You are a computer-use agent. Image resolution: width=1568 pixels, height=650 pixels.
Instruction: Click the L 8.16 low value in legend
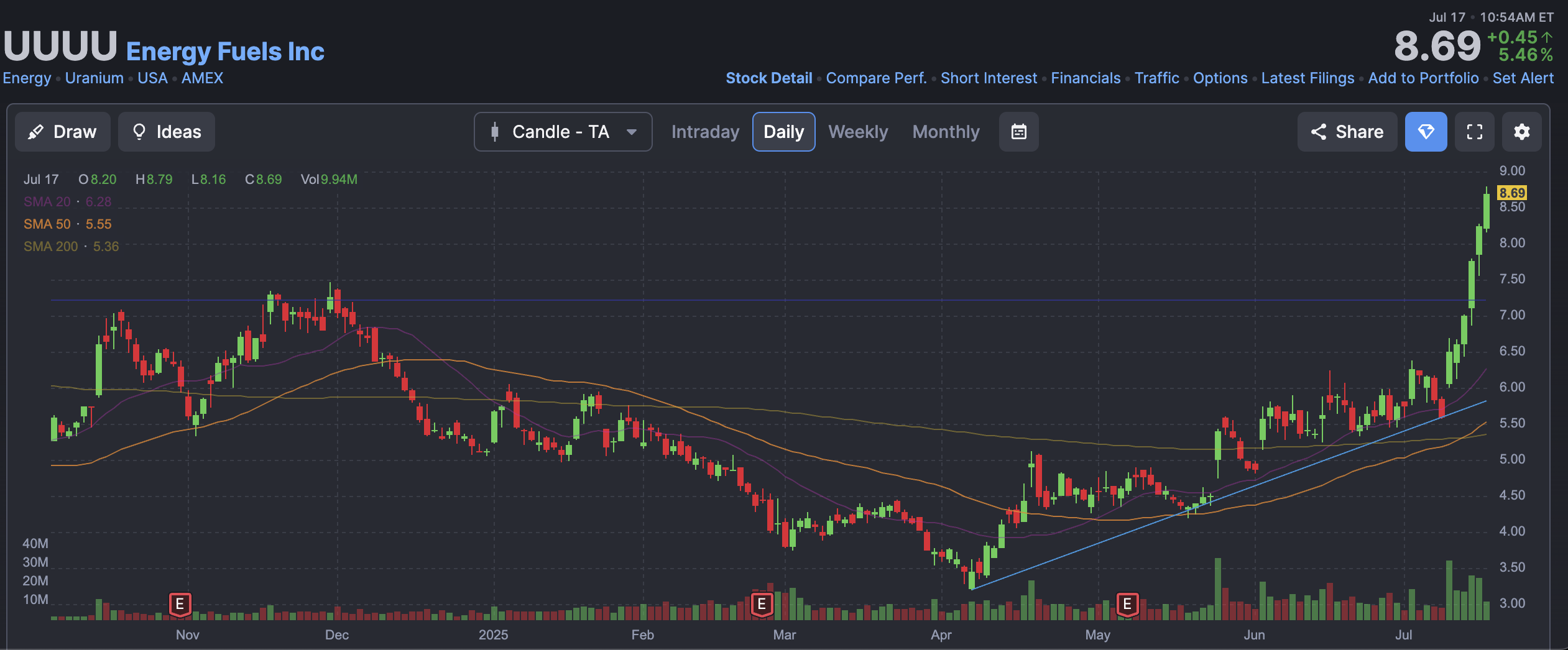point(208,180)
